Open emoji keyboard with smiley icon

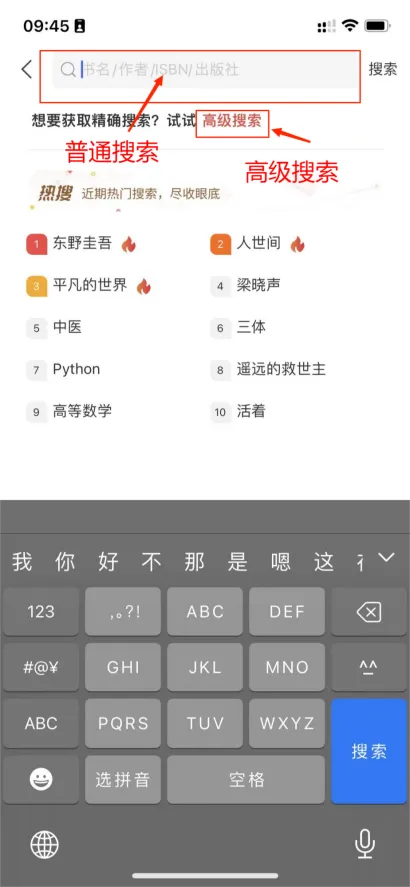pyautogui.click(x=41, y=780)
